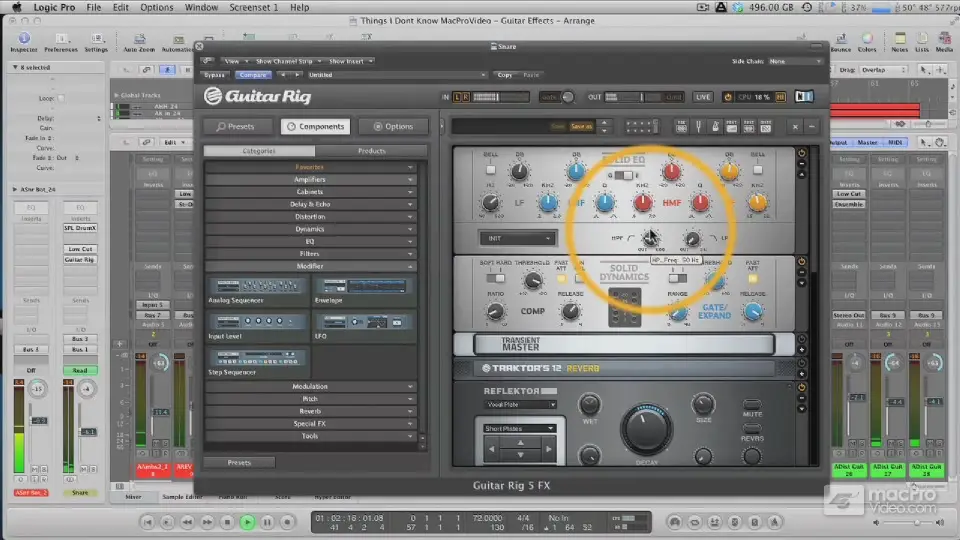Image resolution: width=960 pixels, height=540 pixels.
Task: Click the Record button in transport
Action: point(287,522)
